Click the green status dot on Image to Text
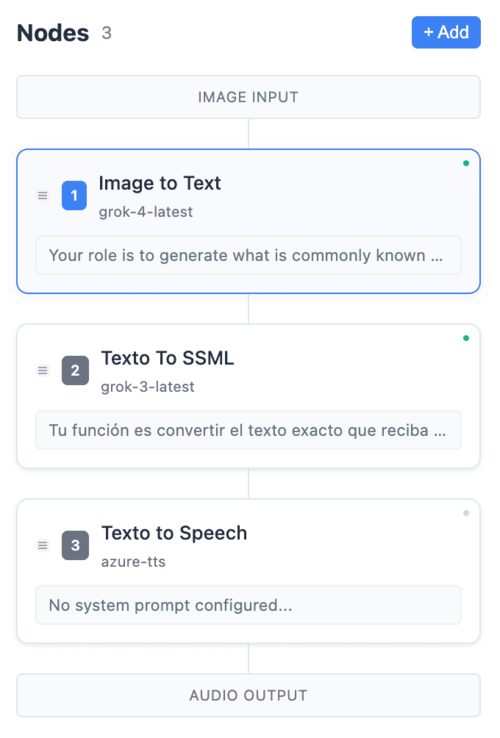This screenshot has width=500, height=738. tap(466, 163)
